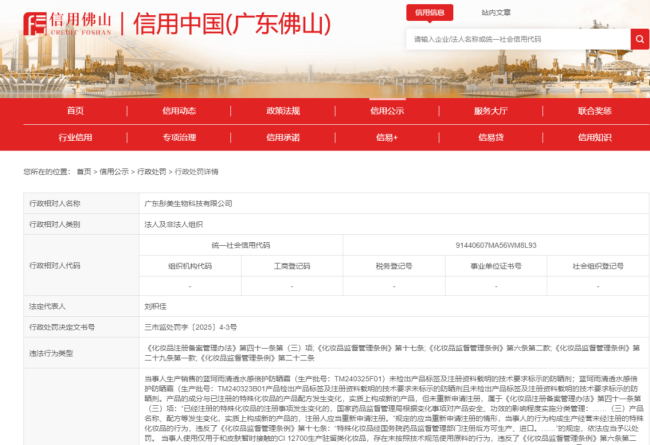Click the red search magnifier icon
Screen dimensions: 650x445
[639, 39]
